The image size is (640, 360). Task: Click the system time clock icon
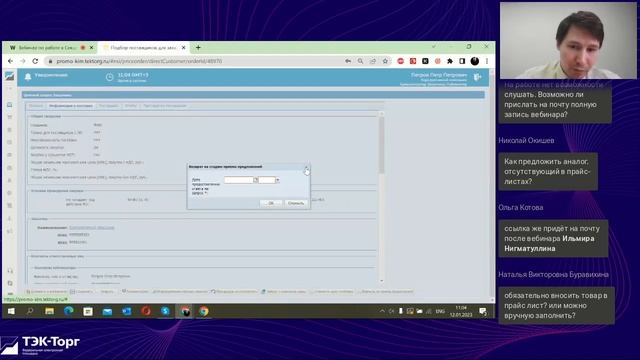pos(109,77)
